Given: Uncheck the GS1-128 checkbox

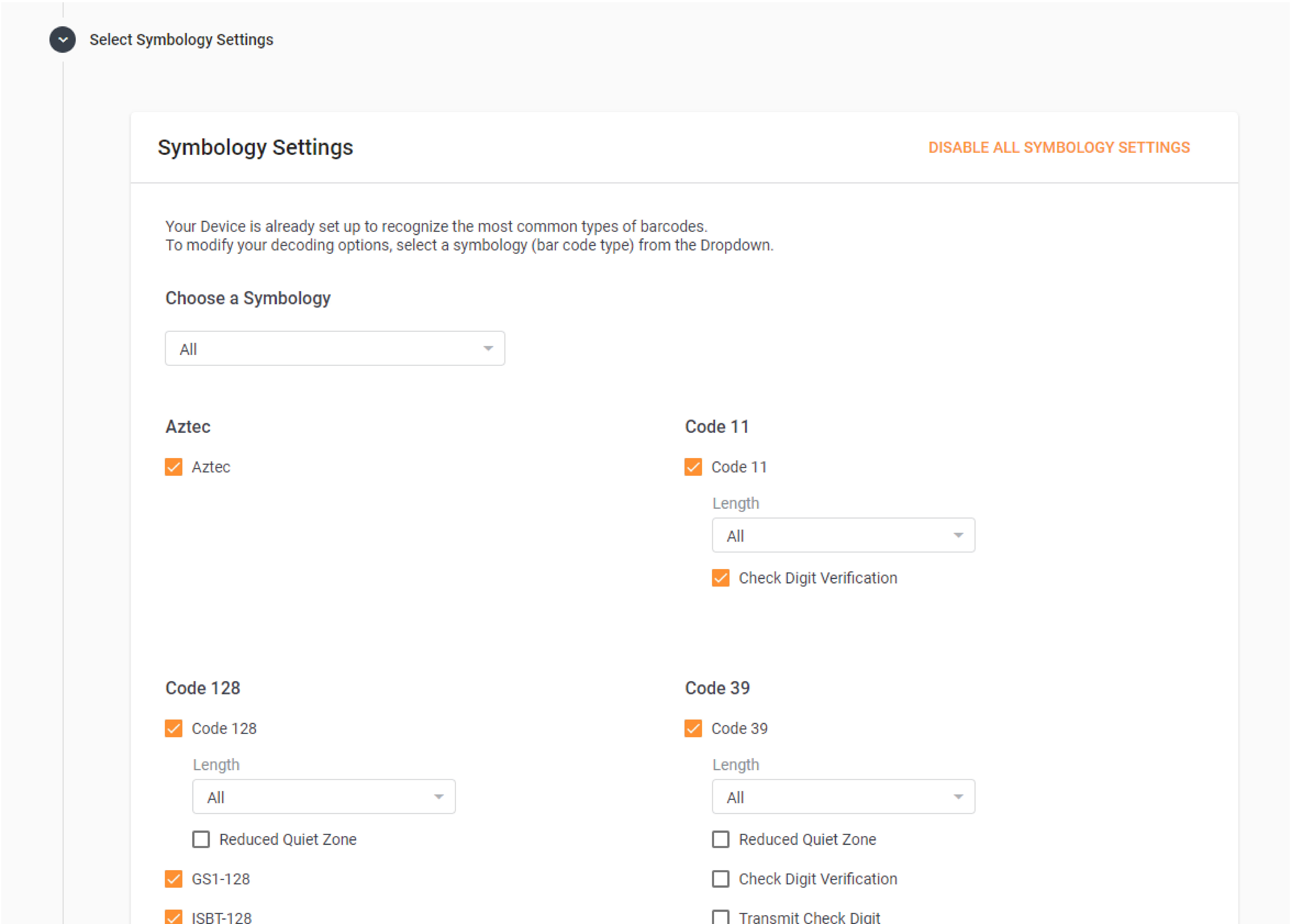Looking at the screenshot, I should point(173,879).
